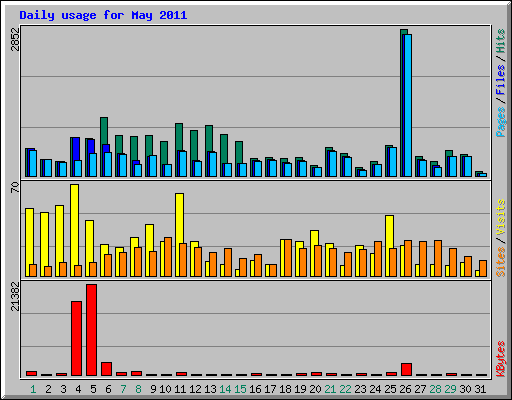Screen dimensions: 512x400
Task: Click the red KBytes bar for day 6
Action: click(106, 369)
